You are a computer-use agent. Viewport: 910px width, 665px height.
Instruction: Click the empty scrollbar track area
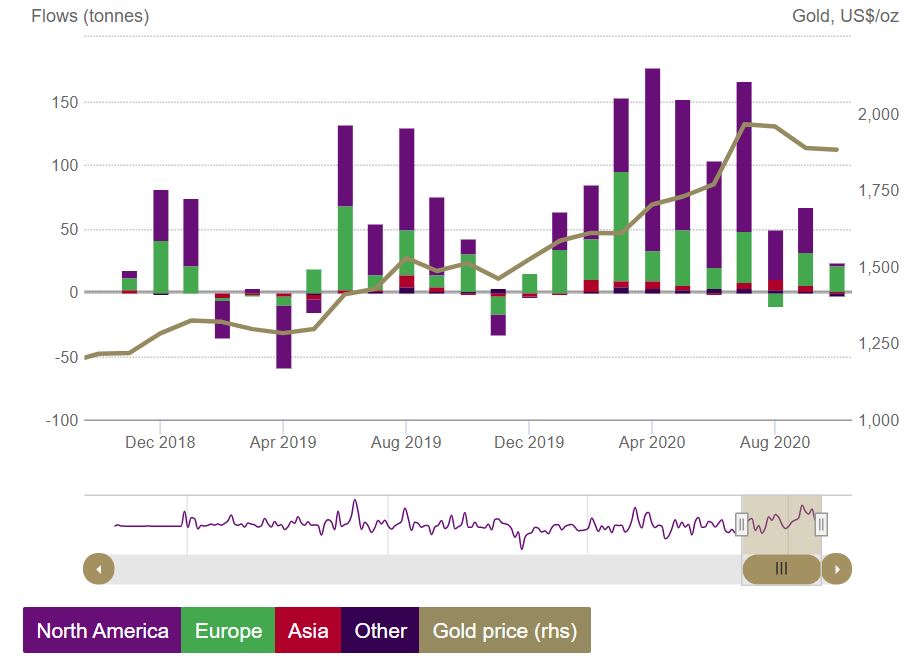(420, 569)
